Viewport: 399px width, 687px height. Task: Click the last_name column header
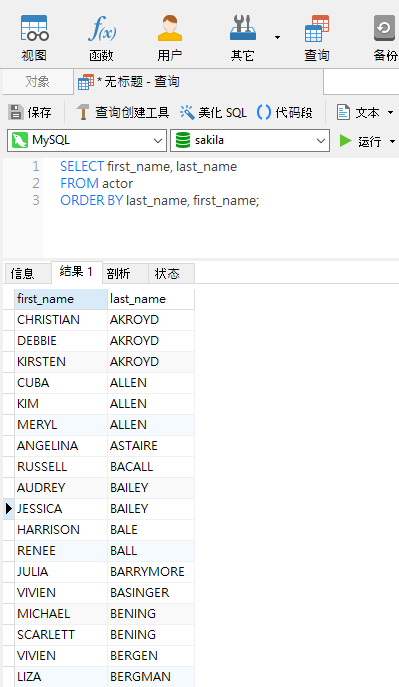click(151, 299)
